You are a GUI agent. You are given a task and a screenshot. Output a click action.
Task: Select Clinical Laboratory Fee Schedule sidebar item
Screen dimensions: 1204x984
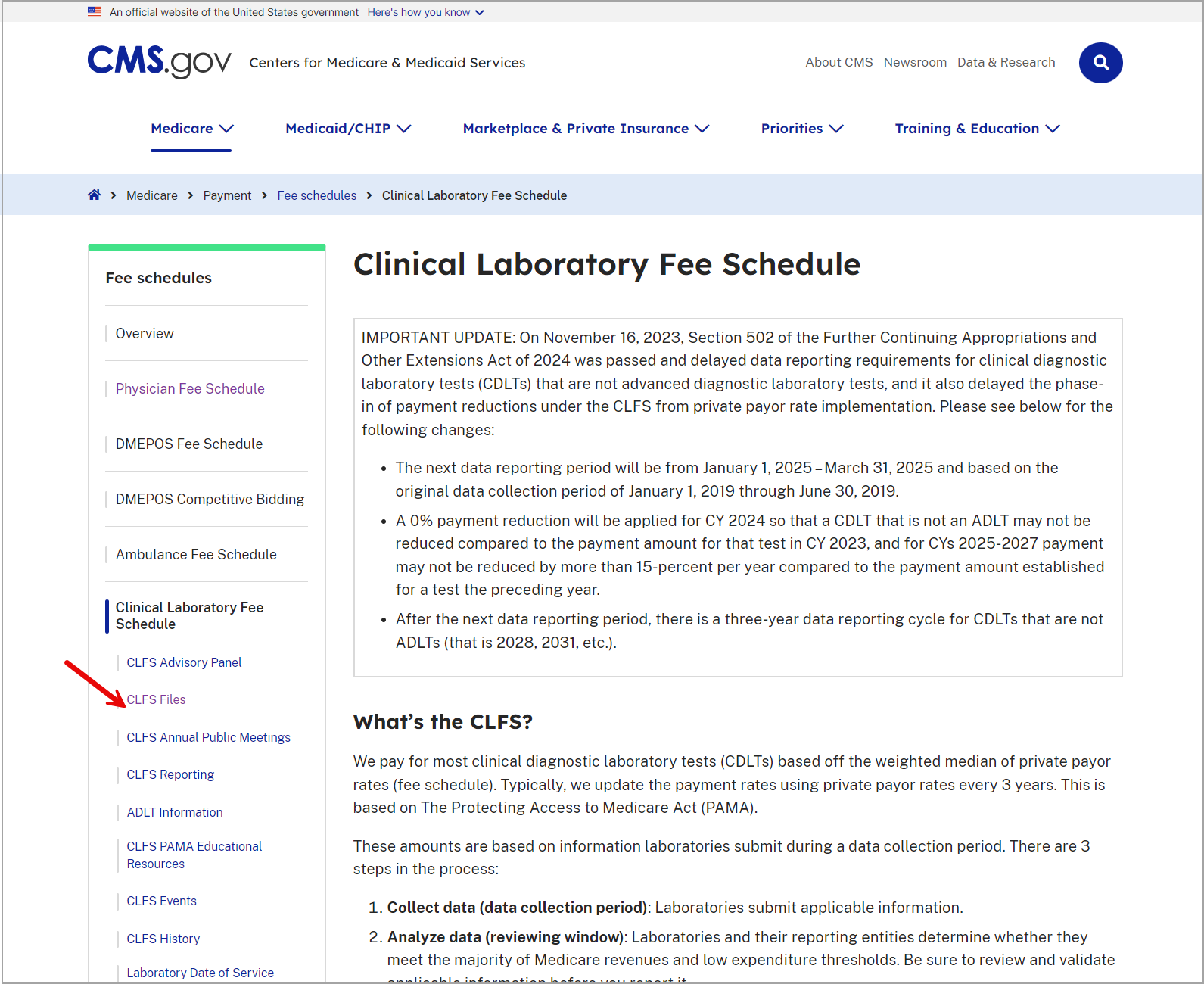pos(189,616)
